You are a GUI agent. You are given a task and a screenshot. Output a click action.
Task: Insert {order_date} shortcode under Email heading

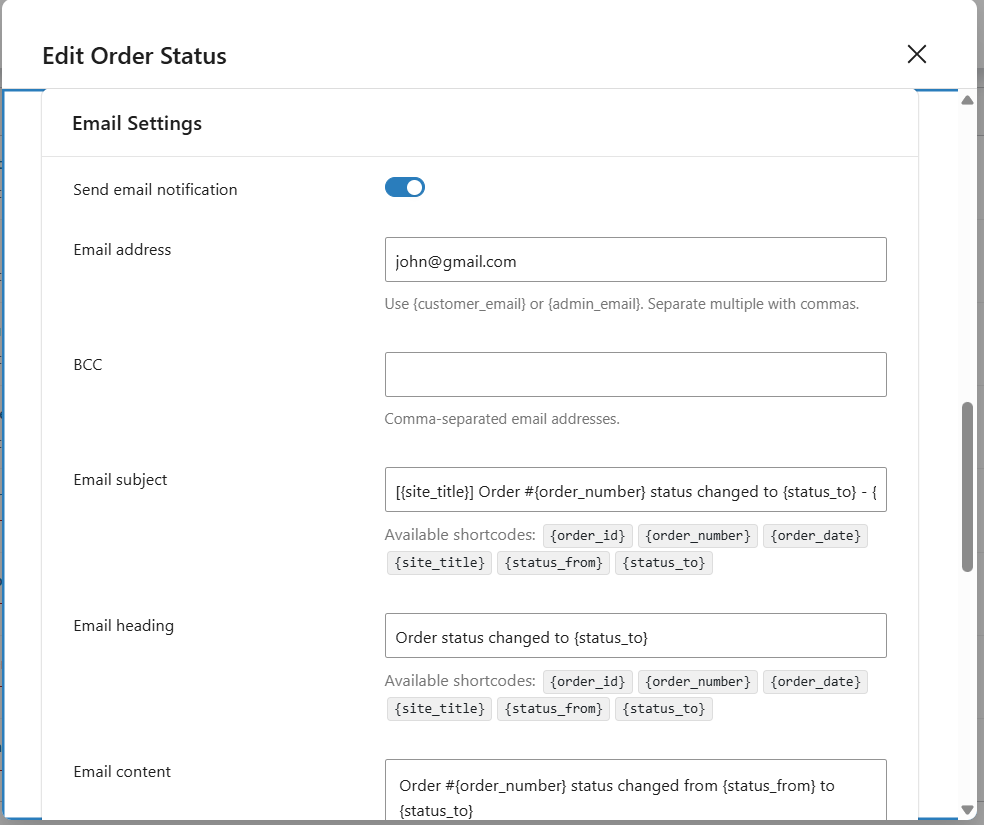815,681
